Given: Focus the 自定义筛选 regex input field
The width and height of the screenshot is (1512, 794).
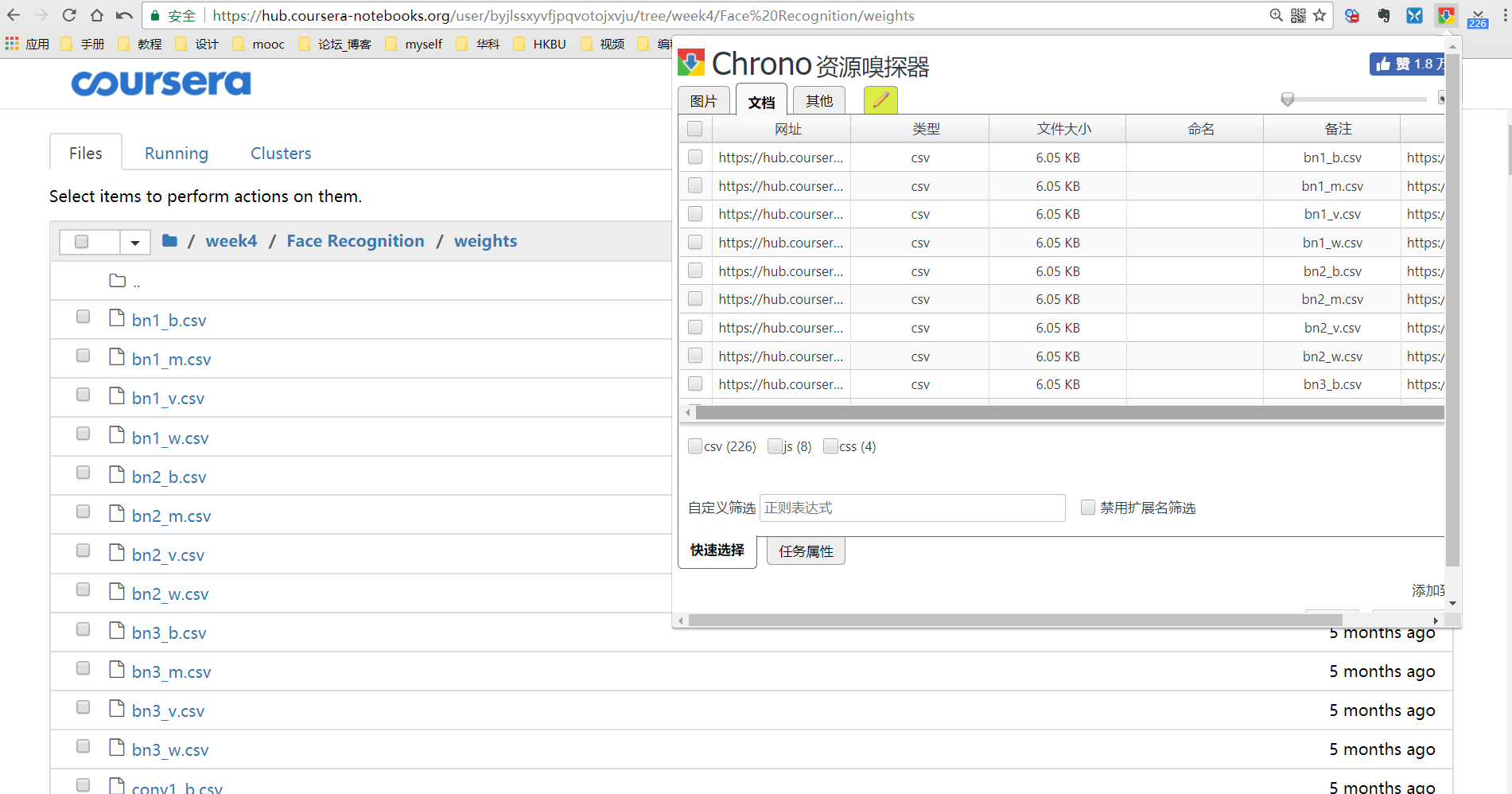Looking at the screenshot, I should pyautogui.click(x=912, y=508).
